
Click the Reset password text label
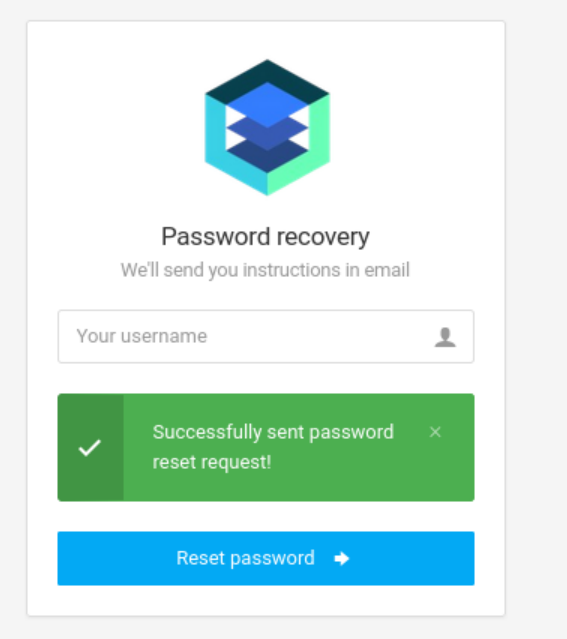pyautogui.click(x=245, y=558)
